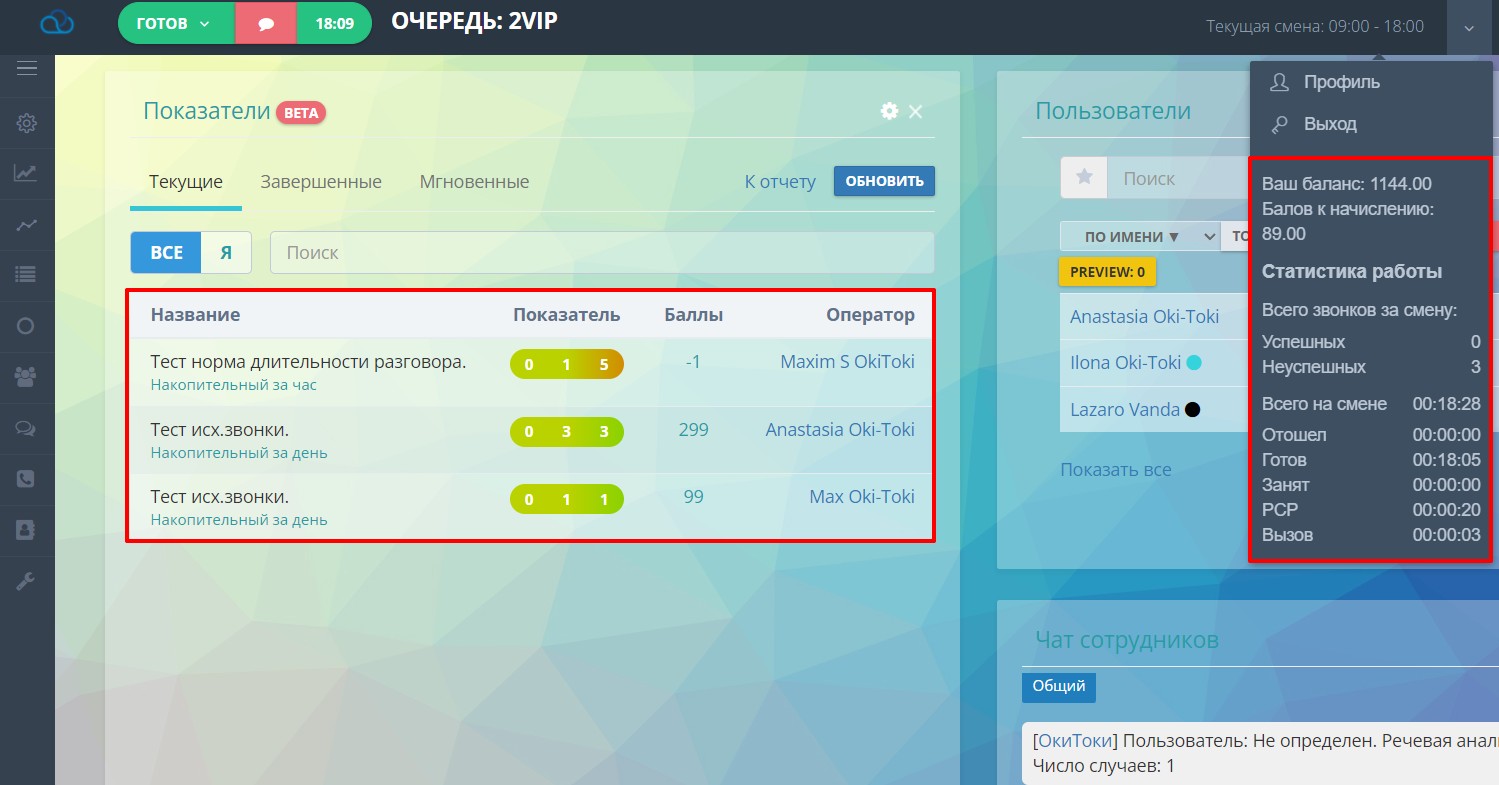Open the chat bubbles sidebar icon

[27, 427]
